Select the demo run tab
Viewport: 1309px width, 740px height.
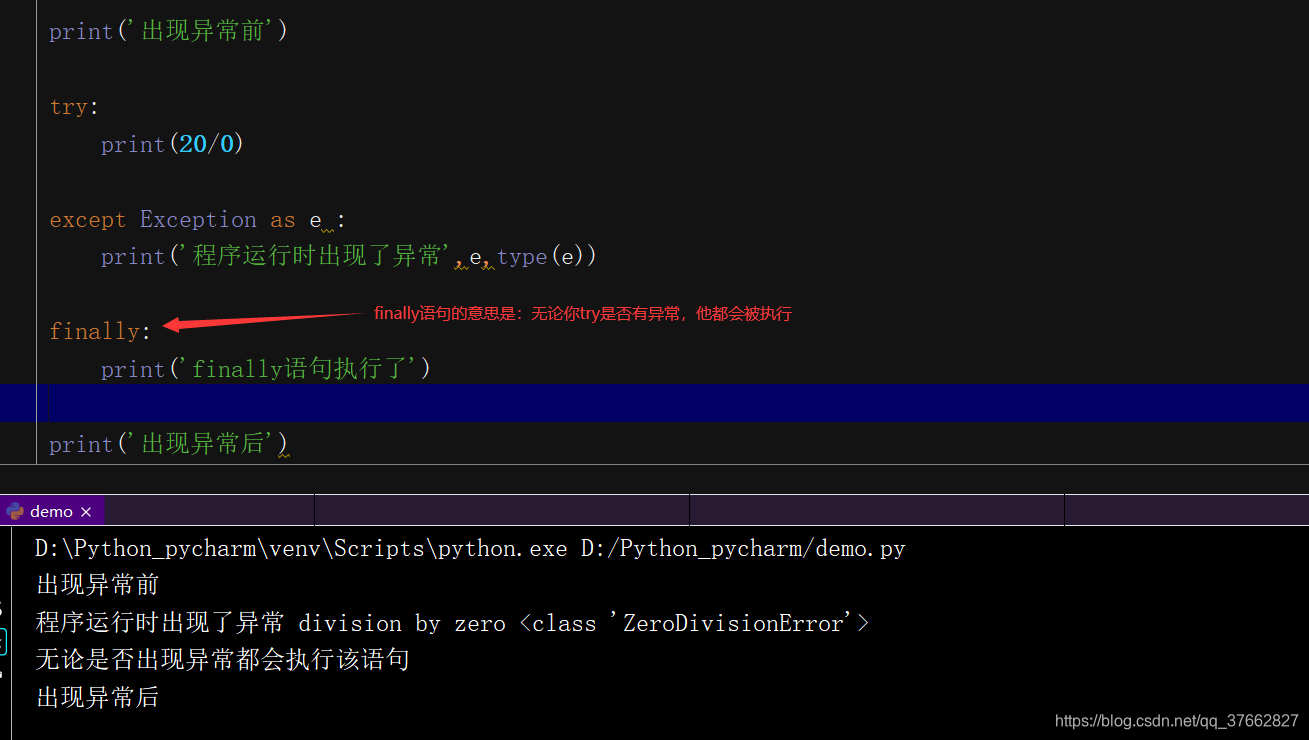(51, 511)
